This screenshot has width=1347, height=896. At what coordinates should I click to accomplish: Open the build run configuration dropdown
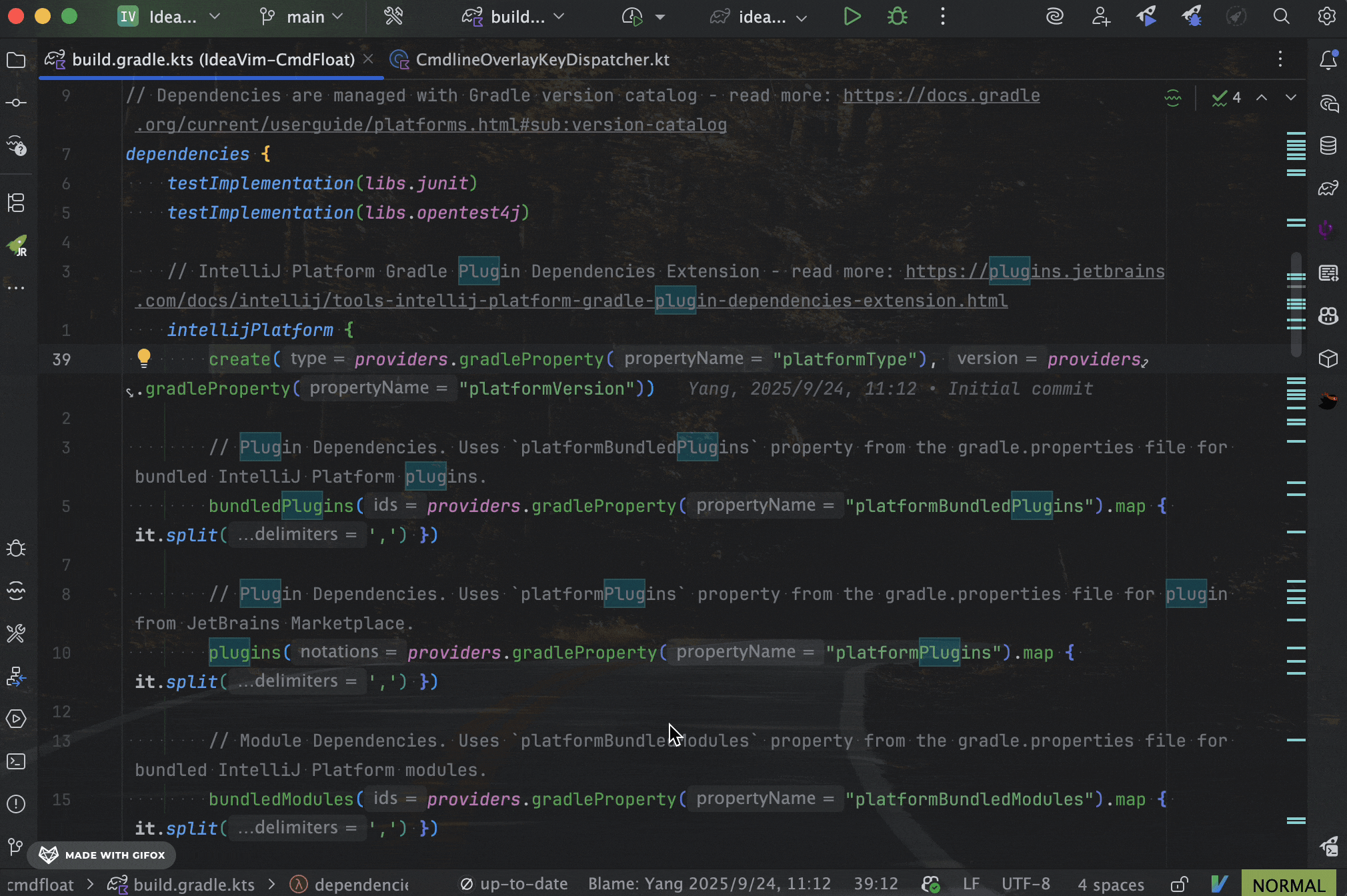513,17
